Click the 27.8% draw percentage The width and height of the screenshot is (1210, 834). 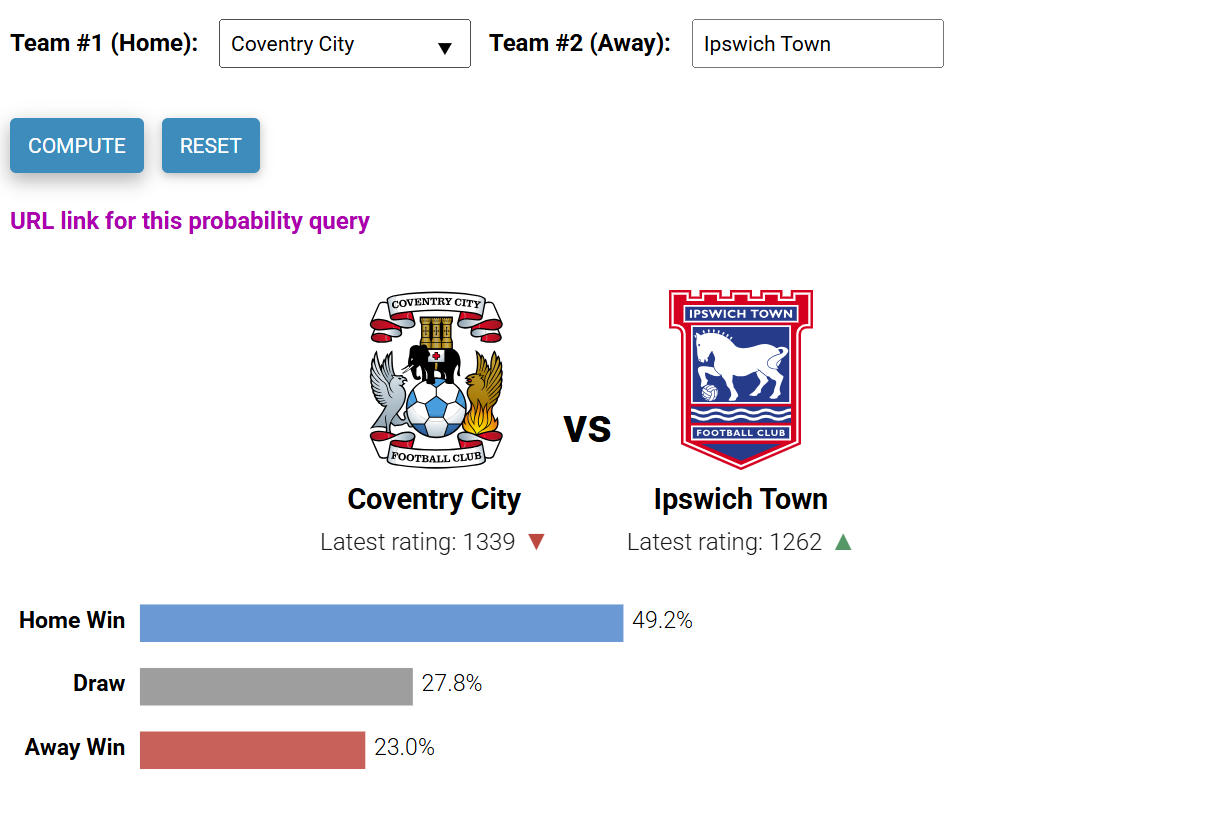pos(452,684)
